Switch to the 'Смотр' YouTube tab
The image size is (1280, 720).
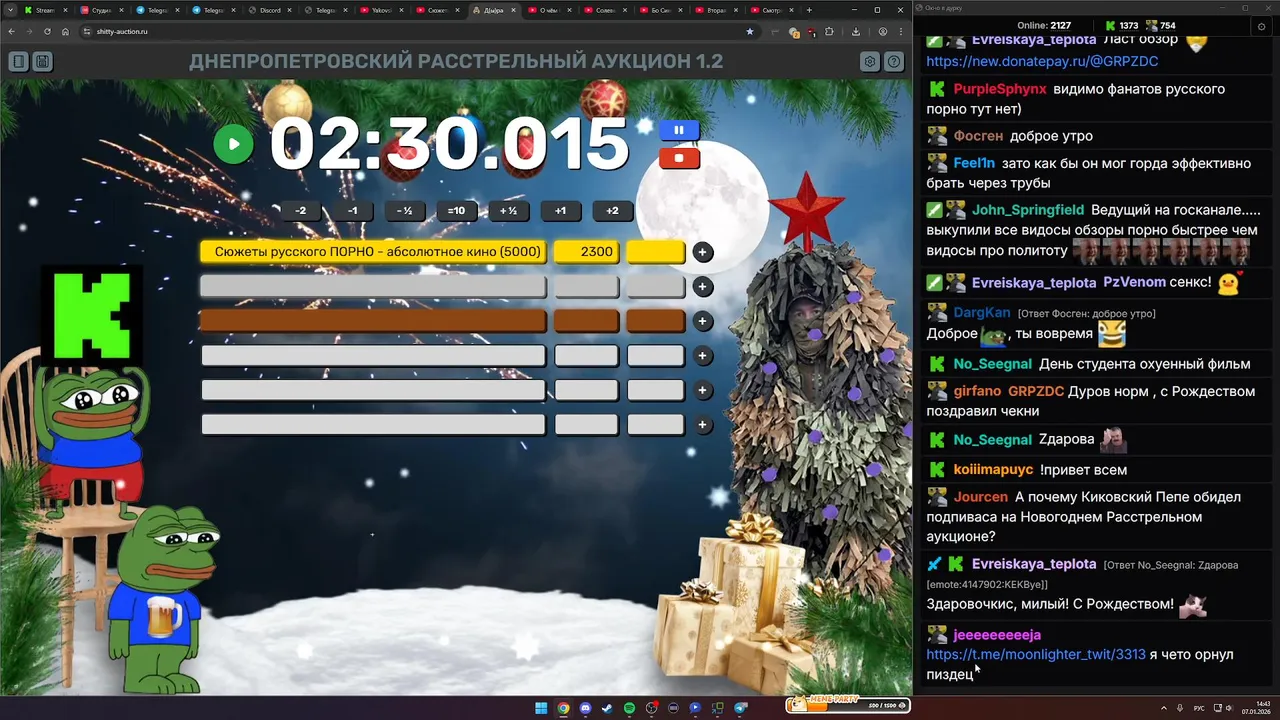point(772,10)
